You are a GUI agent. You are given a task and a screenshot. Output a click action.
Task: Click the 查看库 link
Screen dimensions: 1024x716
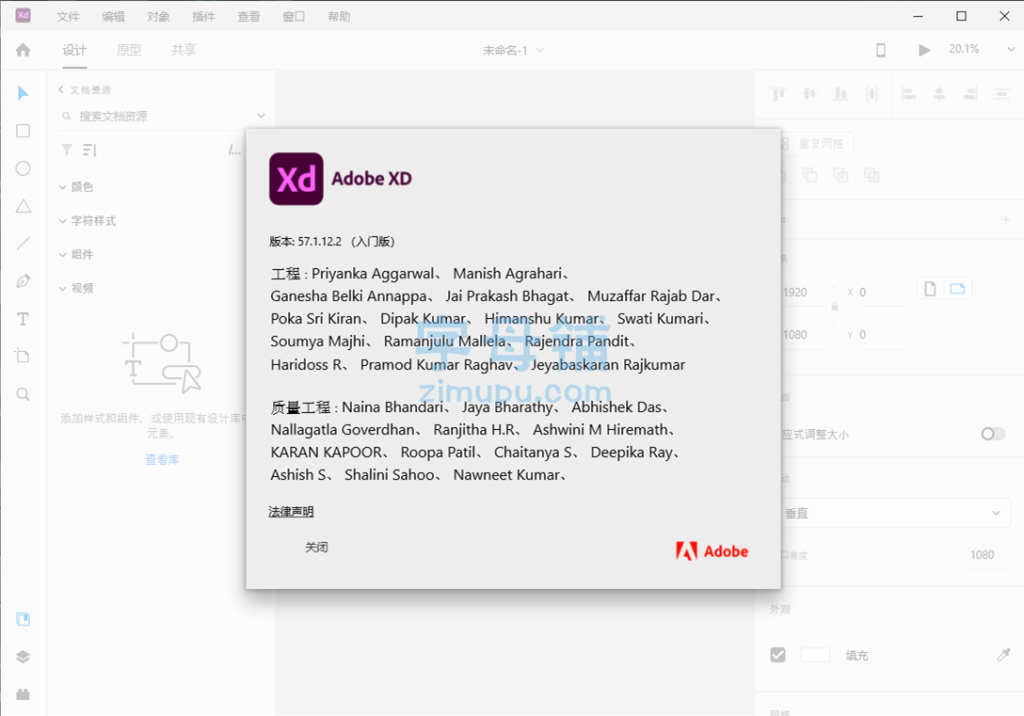162,459
